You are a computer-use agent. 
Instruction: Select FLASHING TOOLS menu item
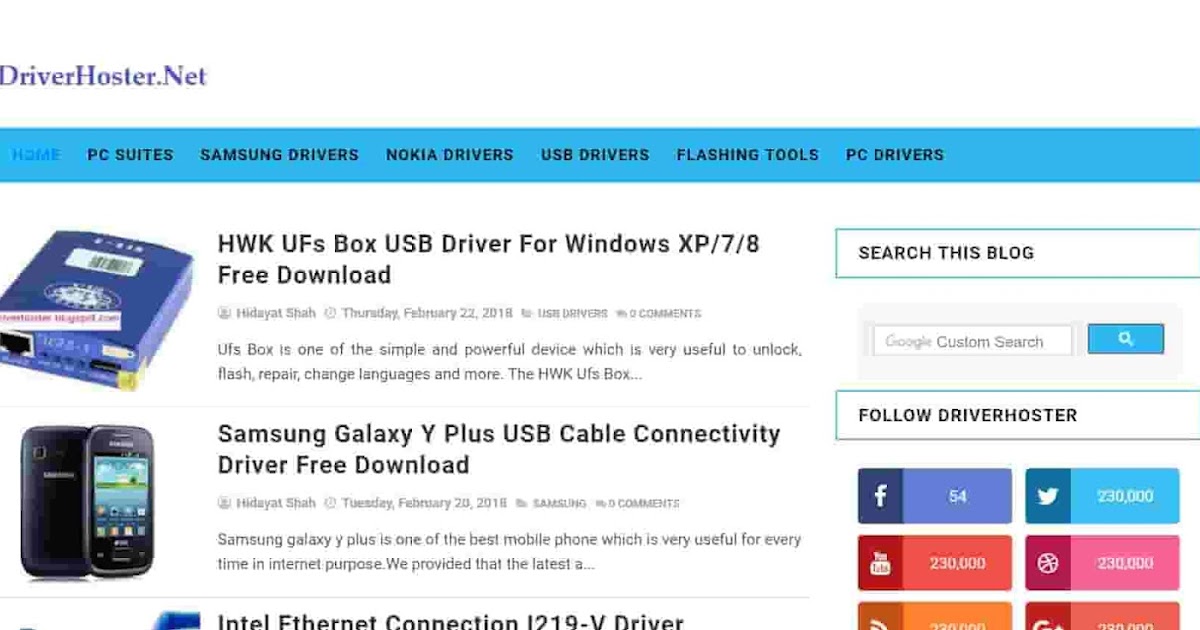pos(747,155)
